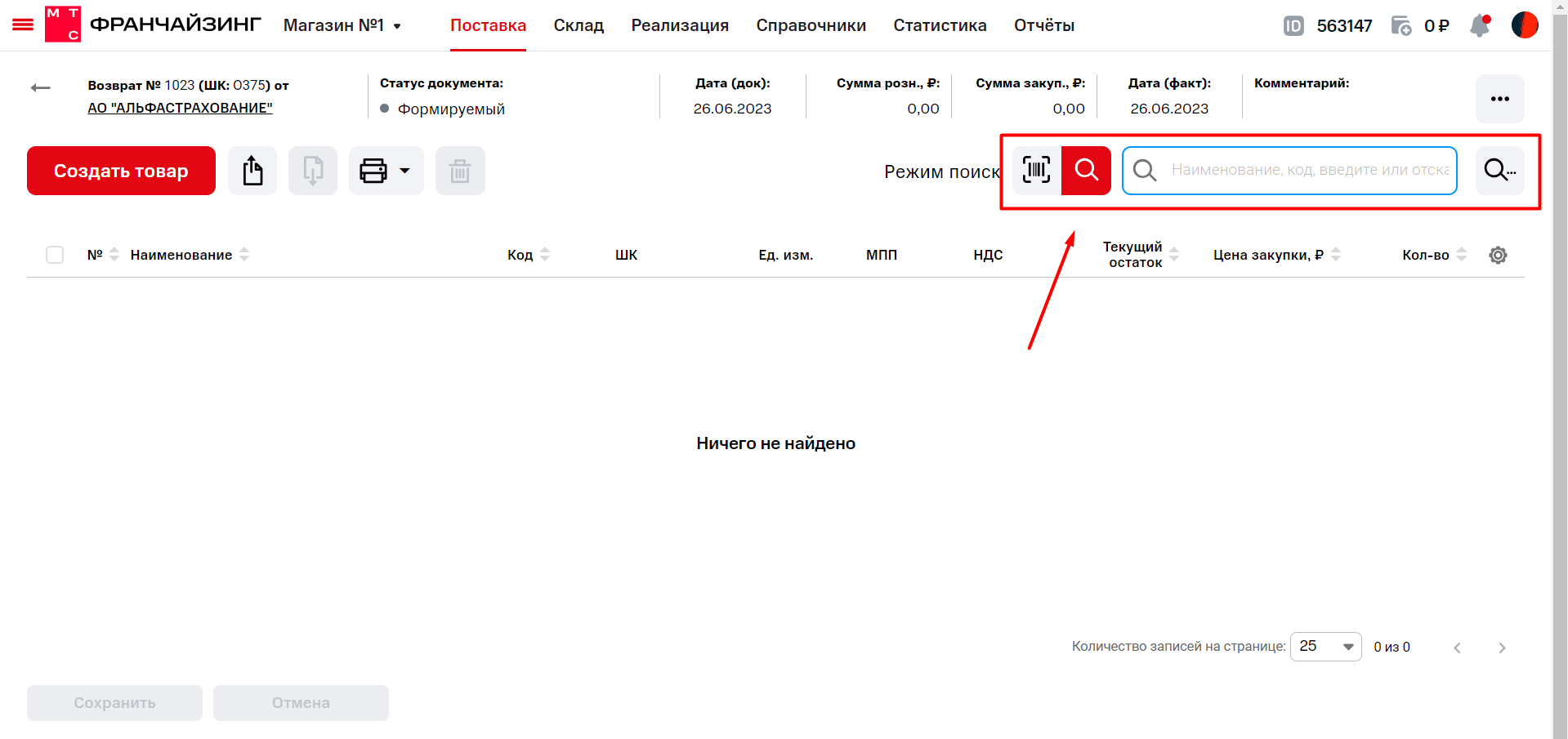Screen dimensions: 1568x739
Task: Open the document three-dots menu
Action: click(x=1499, y=99)
